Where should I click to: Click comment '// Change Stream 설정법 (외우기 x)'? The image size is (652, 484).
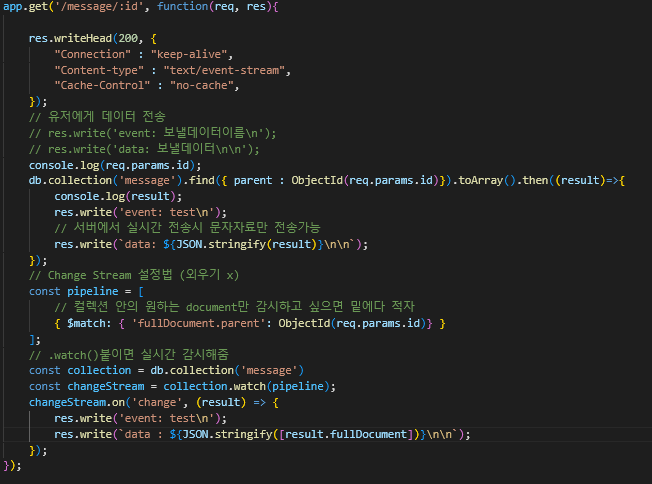[x=134, y=275]
